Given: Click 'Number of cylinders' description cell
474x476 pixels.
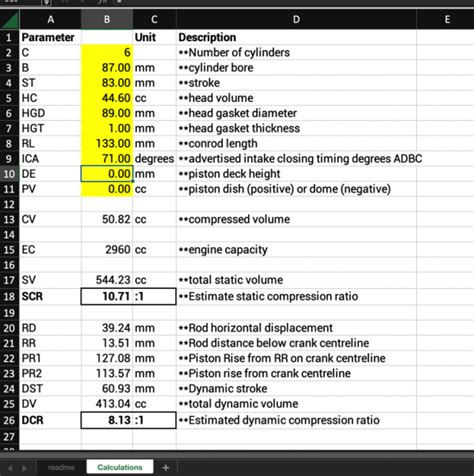Looking at the screenshot, I should pos(296,52).
